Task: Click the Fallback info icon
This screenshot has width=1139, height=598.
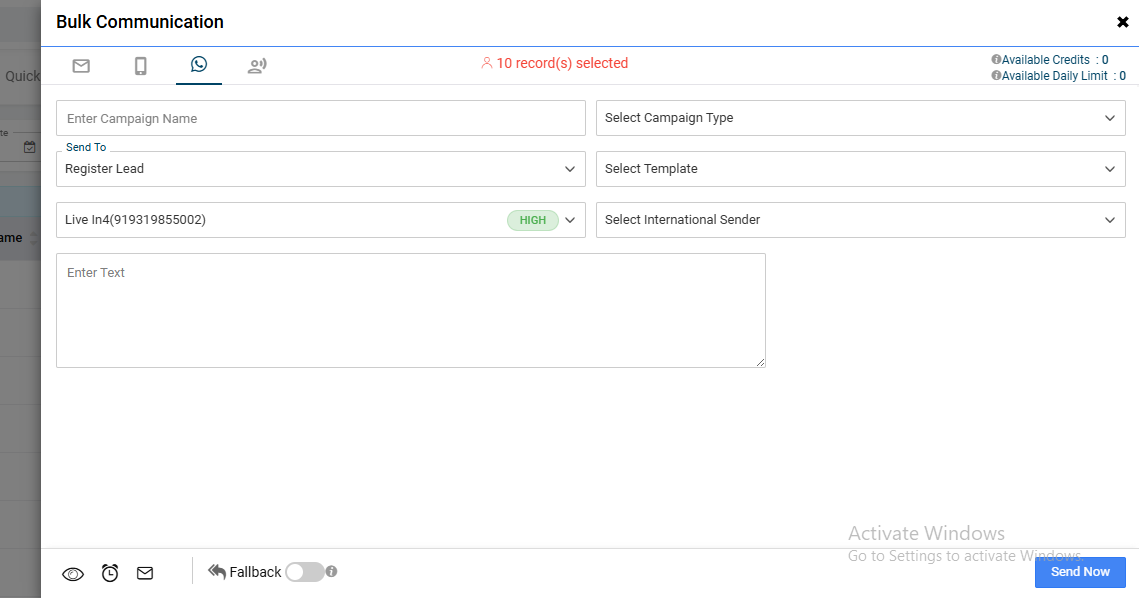Action: click(x=331, y=572)
